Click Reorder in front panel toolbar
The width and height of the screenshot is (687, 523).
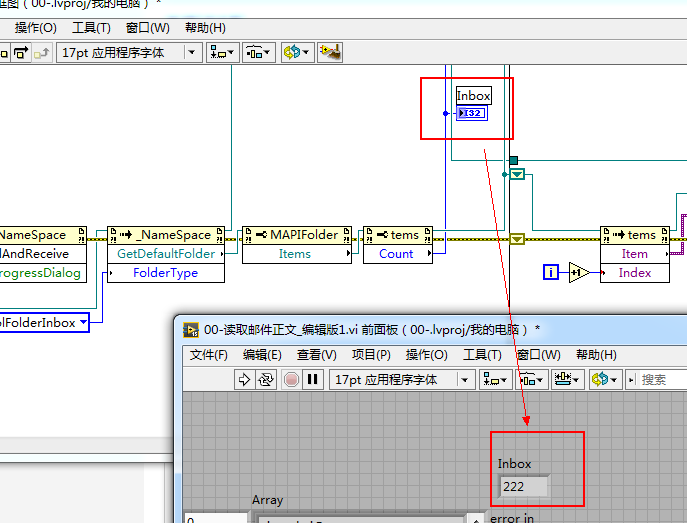[x=606, y=379]
